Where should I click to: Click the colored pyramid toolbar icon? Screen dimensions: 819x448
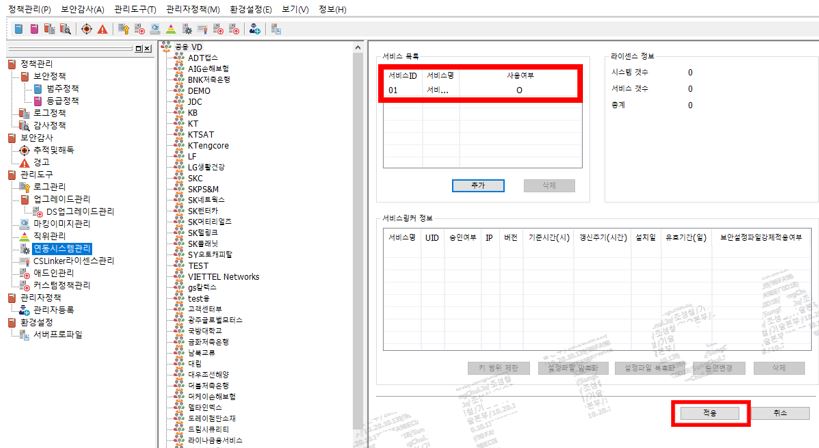[x=170, y=29]
